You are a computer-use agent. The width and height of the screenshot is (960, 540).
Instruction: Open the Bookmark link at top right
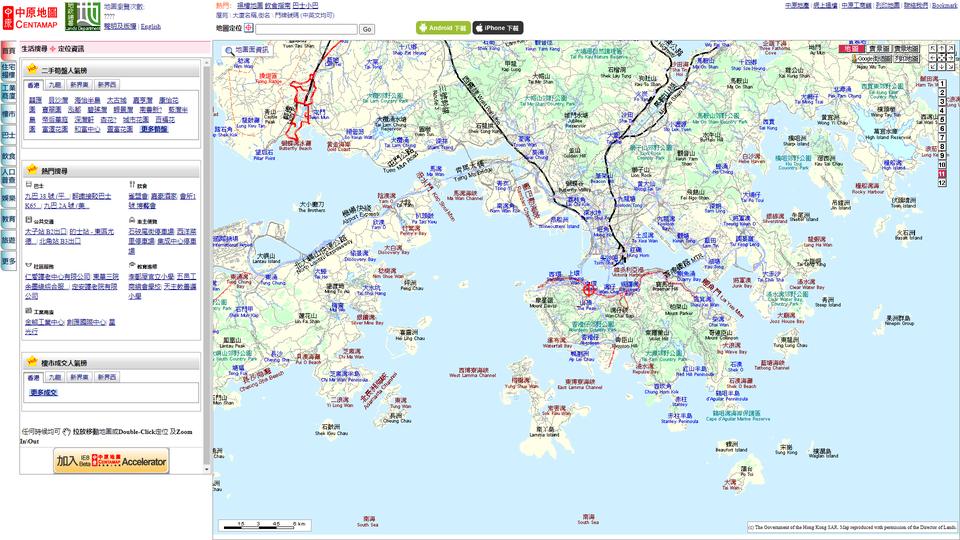[x=945, y=6]
